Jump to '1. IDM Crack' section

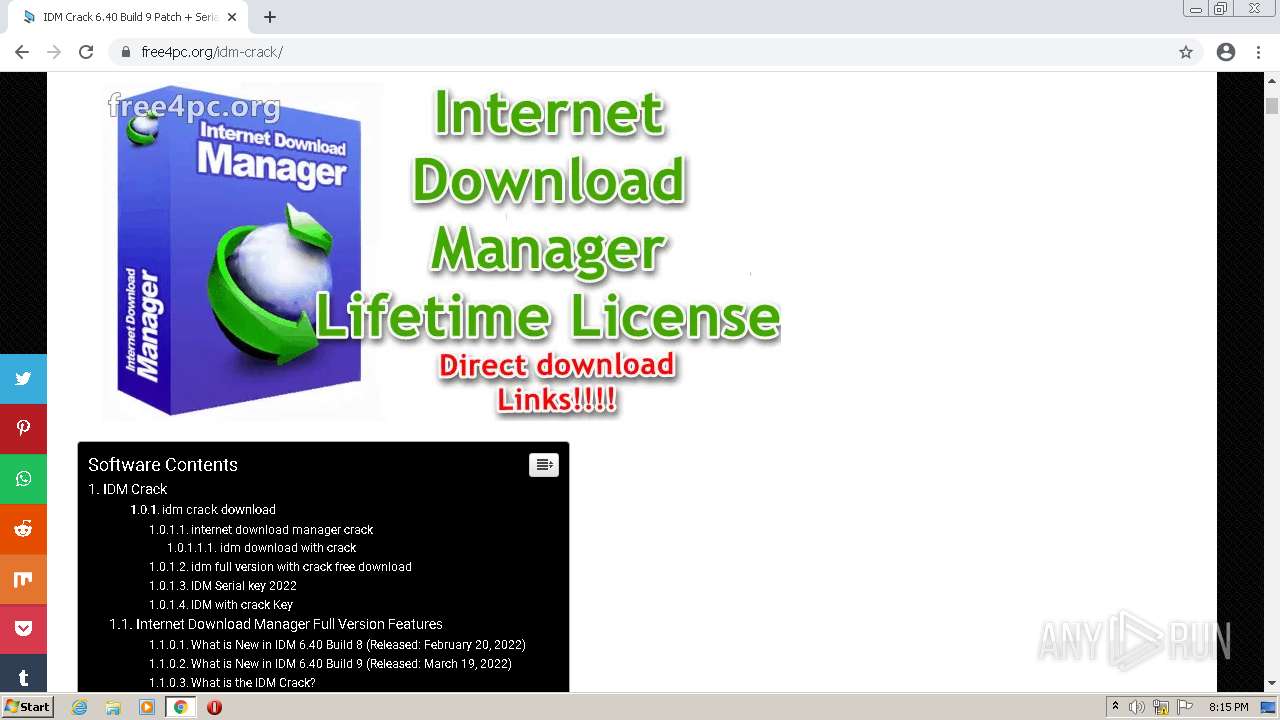[x=127, y=489]
